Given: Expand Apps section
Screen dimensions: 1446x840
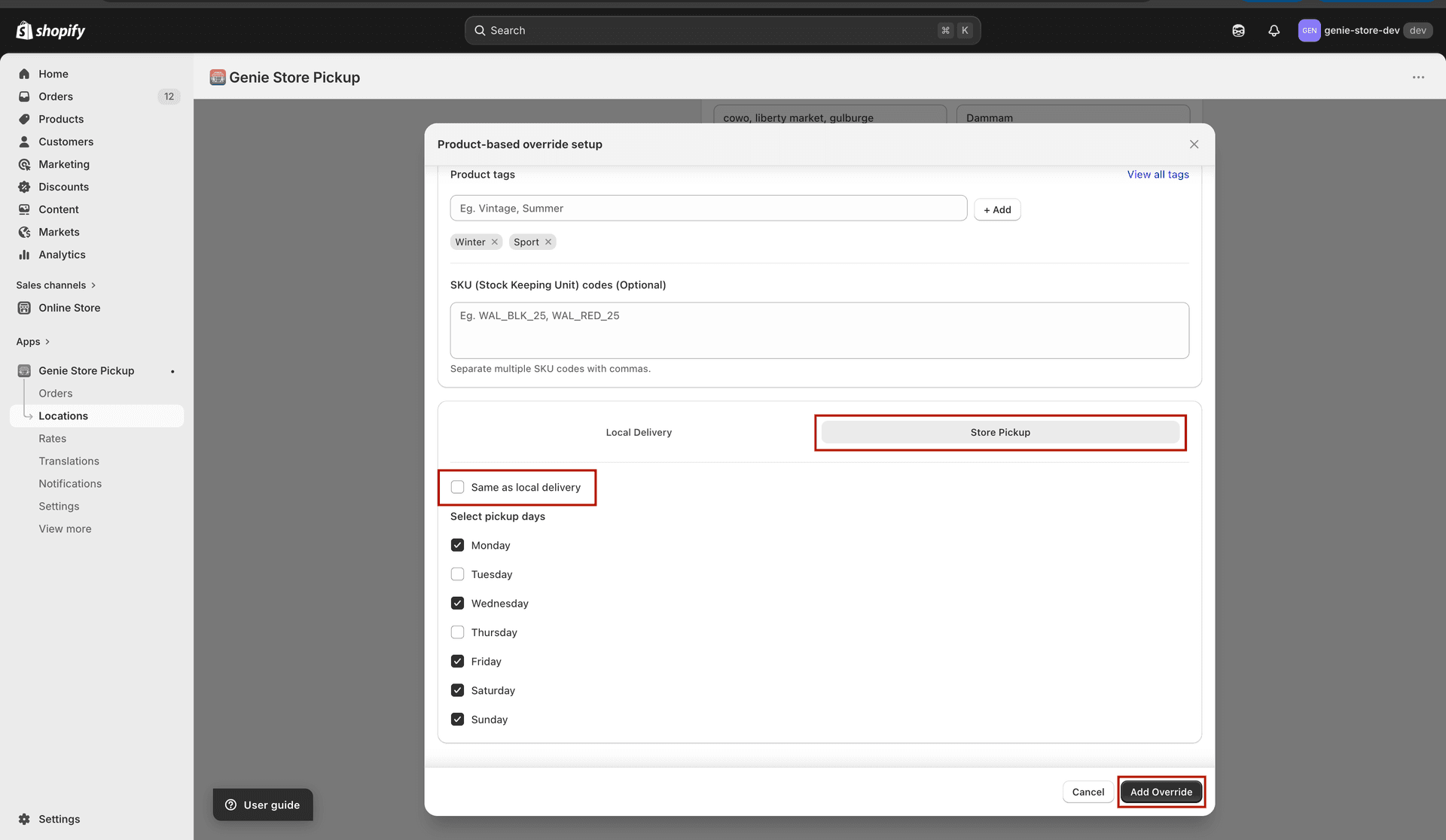Looking at the screenshot, I should pos(32,342).
